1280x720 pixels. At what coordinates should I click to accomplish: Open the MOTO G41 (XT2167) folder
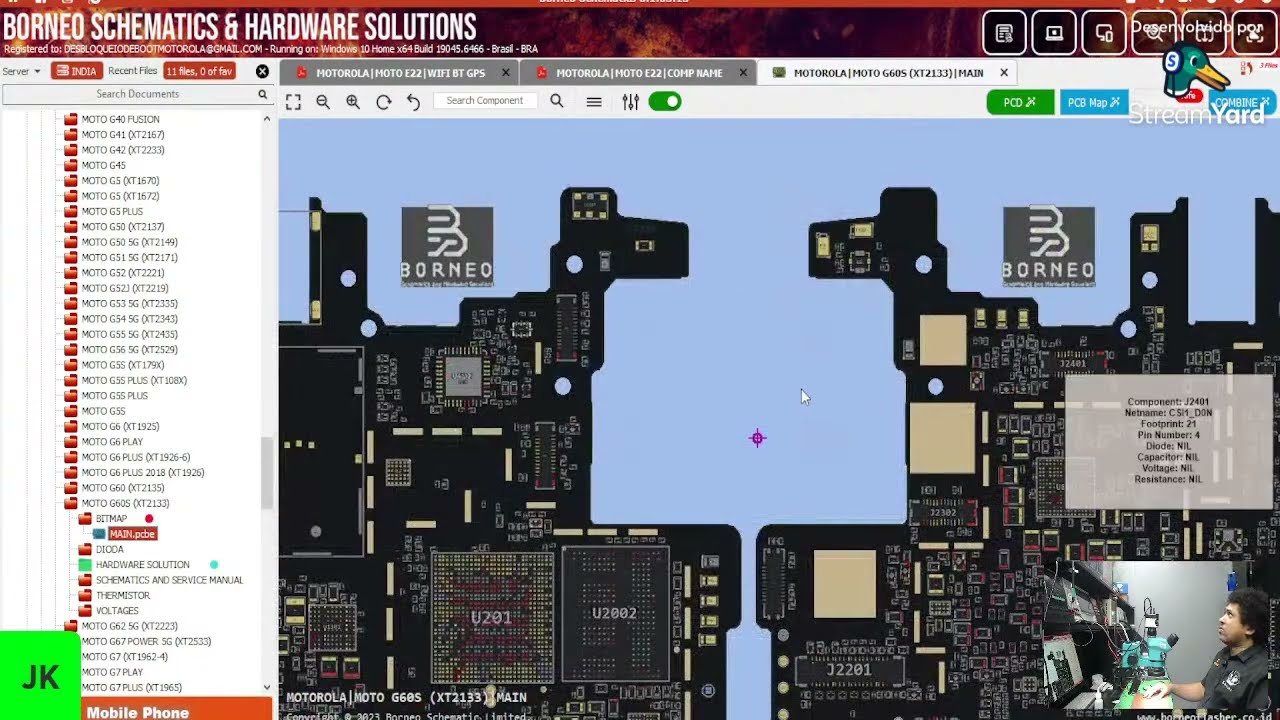point(122,135)
